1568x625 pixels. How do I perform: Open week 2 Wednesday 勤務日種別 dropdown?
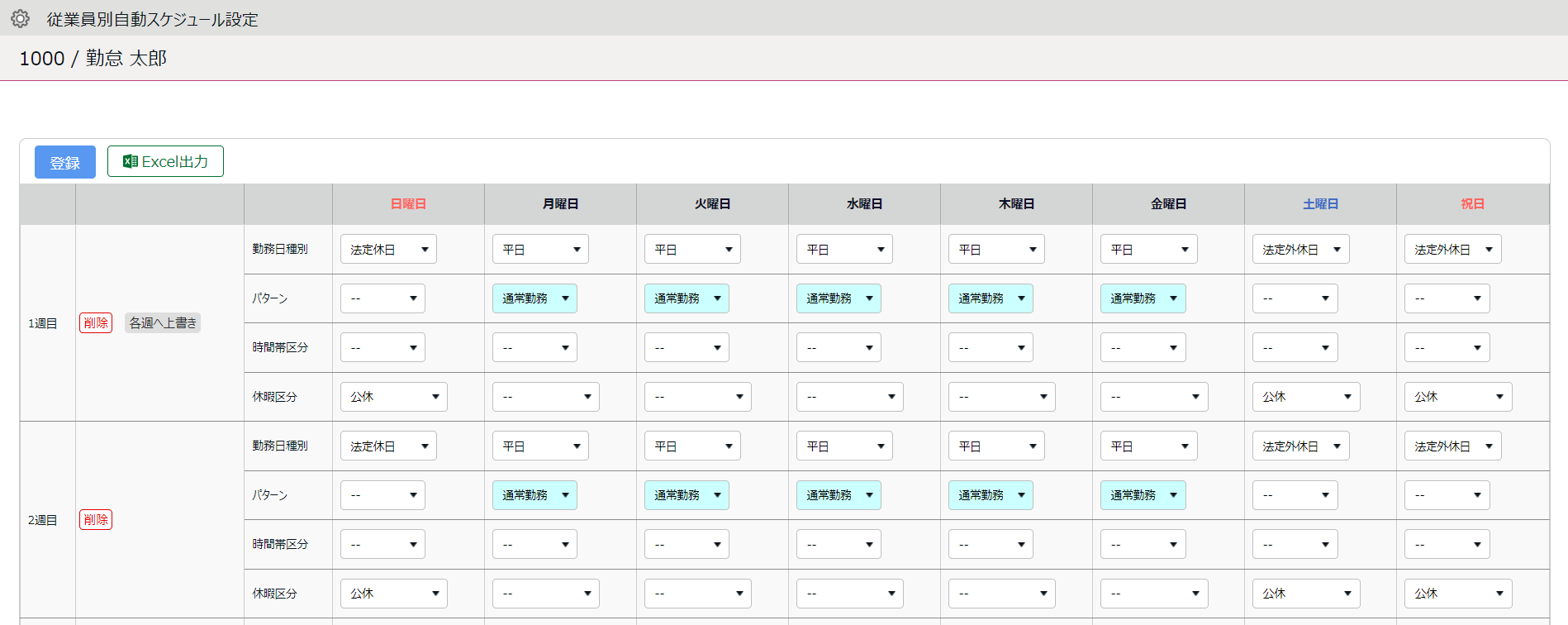coord(844,446)
